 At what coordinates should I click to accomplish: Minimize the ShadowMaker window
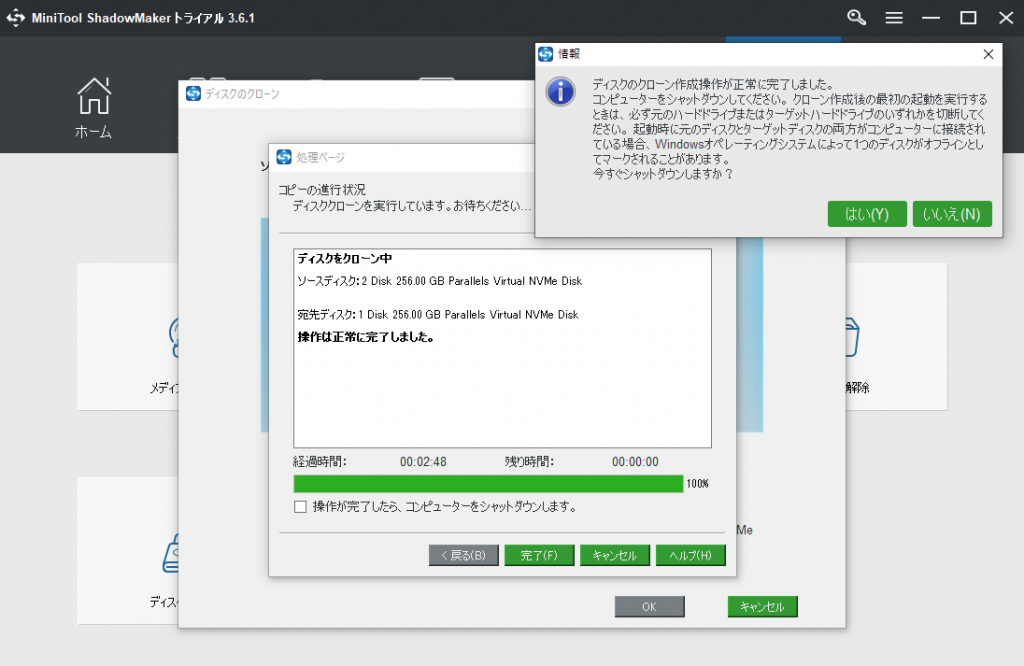click(931, 18)
